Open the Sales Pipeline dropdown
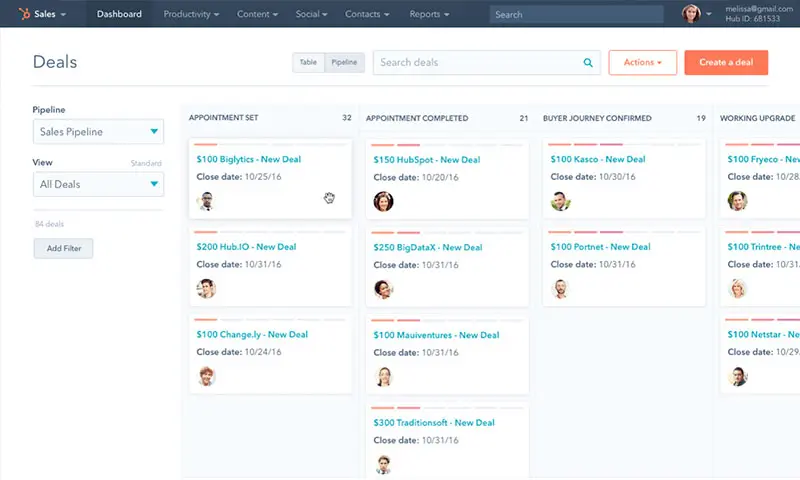The image size is (800, 480). coord(98,132)
